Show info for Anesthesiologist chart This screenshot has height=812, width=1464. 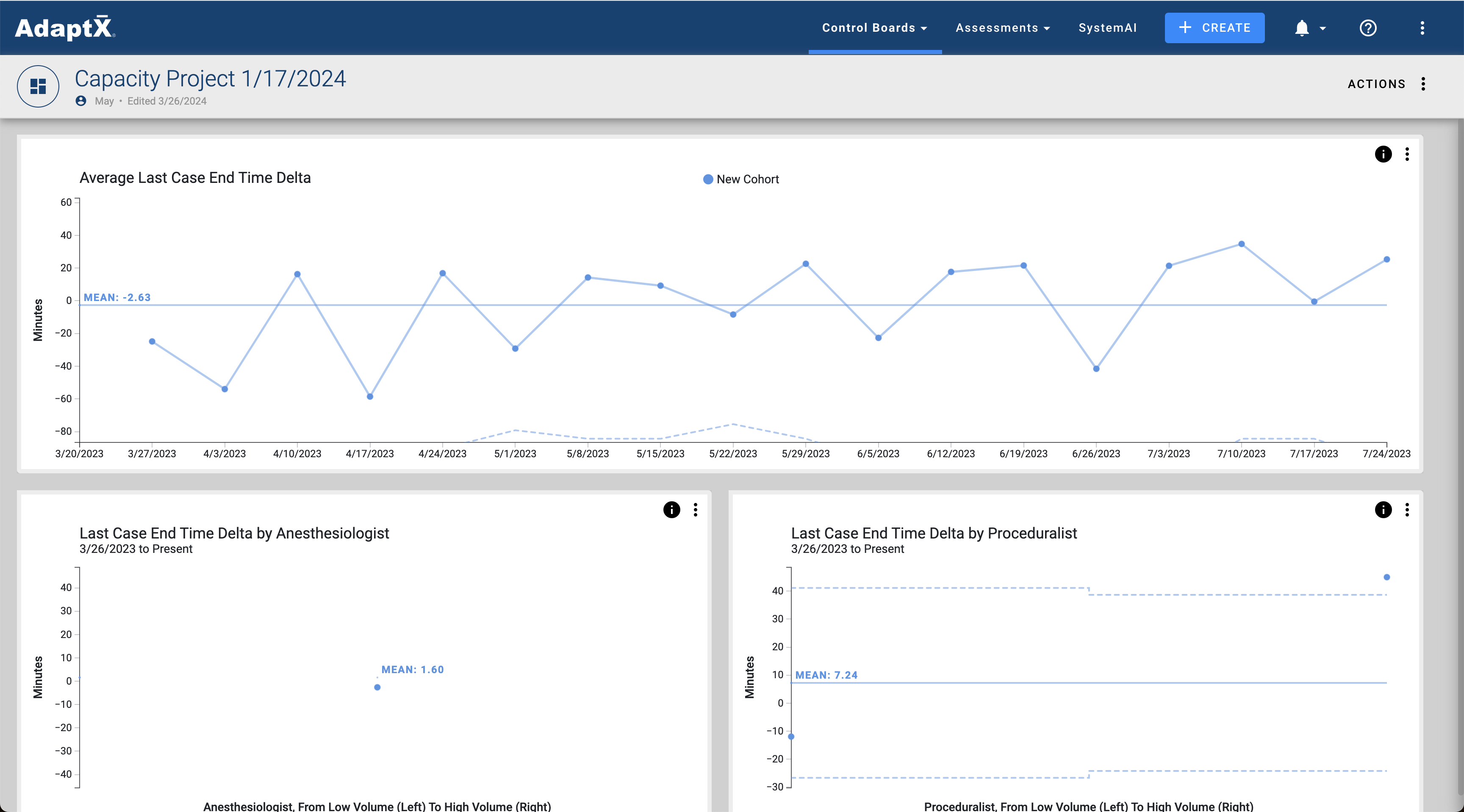[671, 509]
